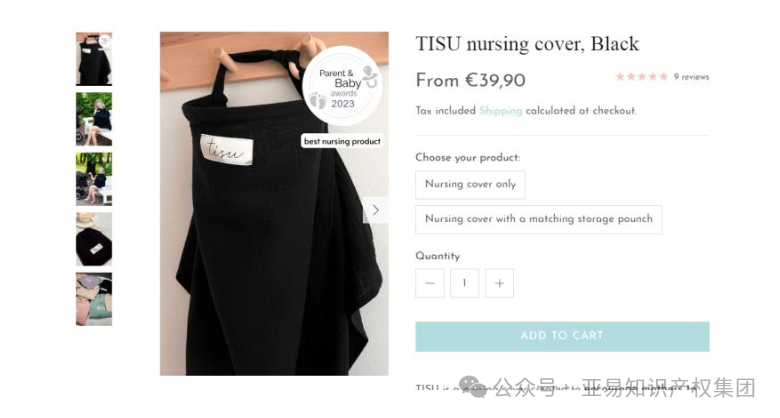Decrease quantity with the minus button
This screenshot has height=418, width=780.
pos(430,283)
